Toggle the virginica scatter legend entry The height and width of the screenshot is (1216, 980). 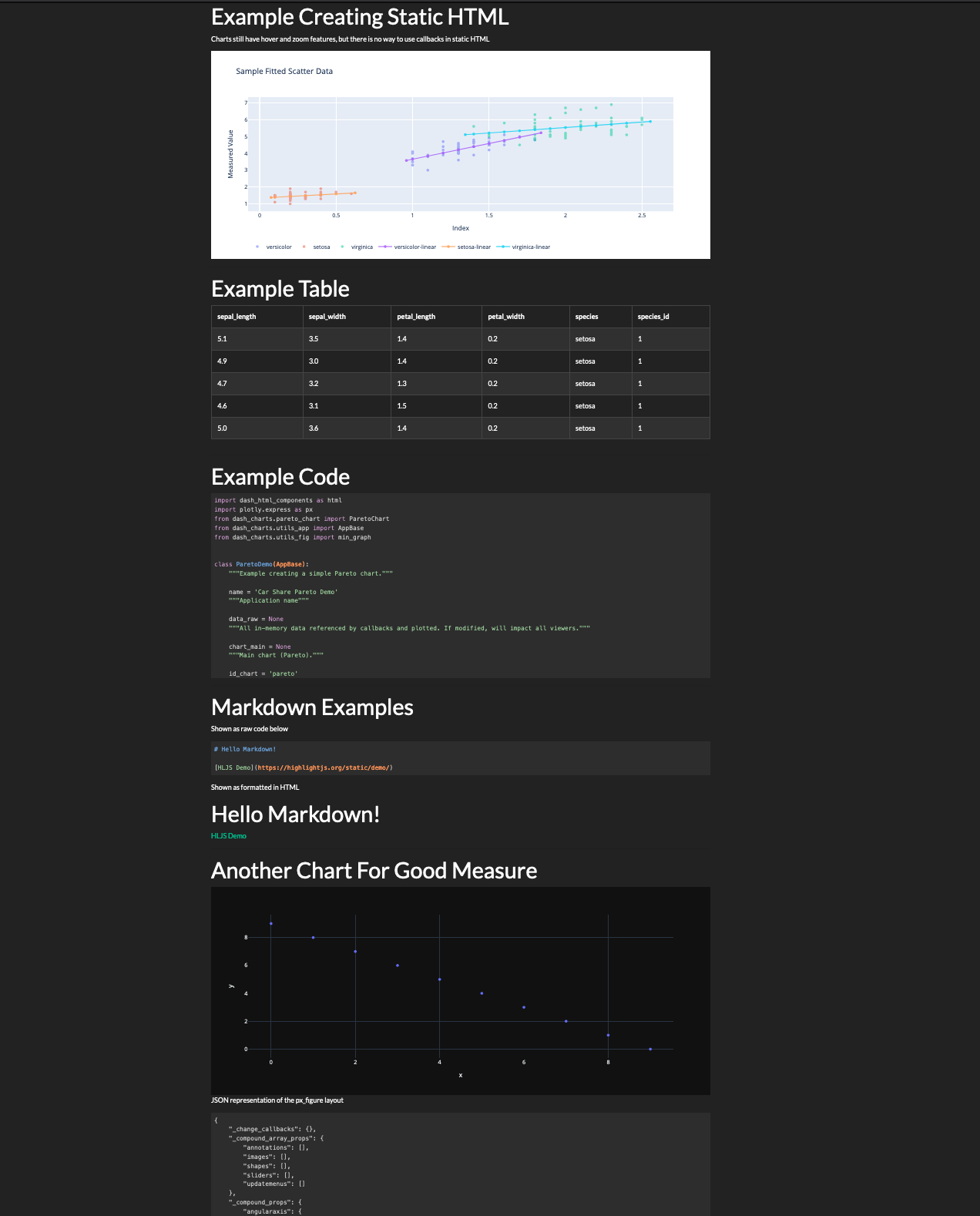357,247
